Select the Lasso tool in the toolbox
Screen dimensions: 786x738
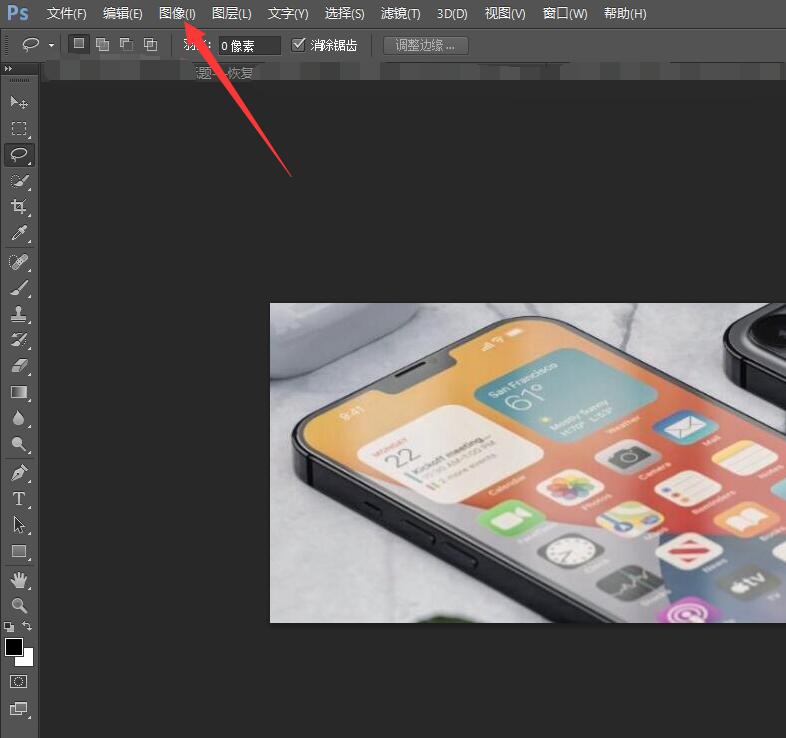pos(19,154)
